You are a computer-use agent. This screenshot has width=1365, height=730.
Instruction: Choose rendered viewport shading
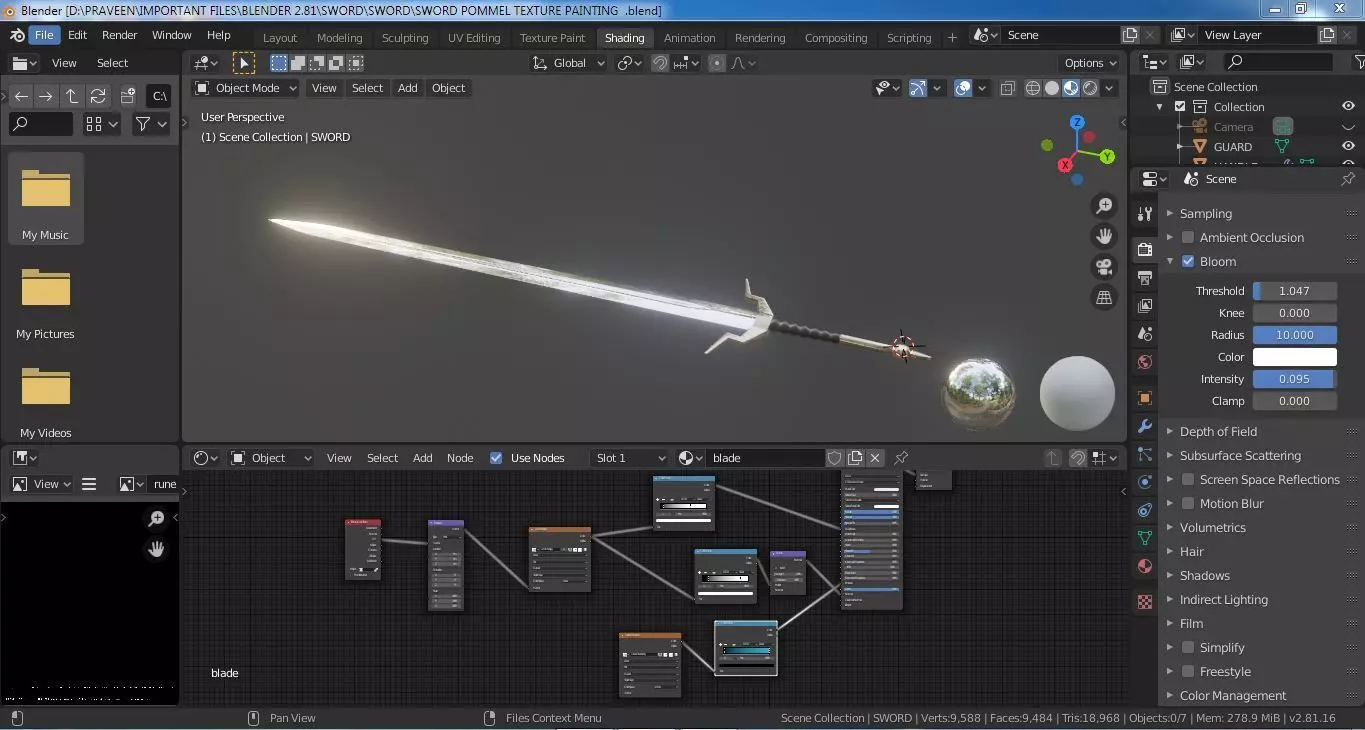[1090, 88]
